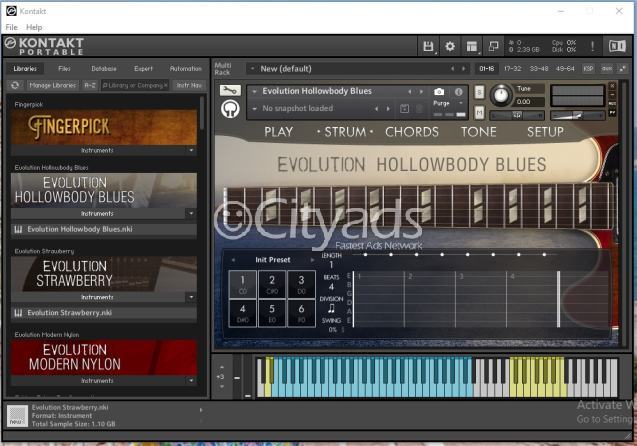Click the Orange Tree instrument logo icon
This screenshot has height=446, width=637.
click(230, 109)
